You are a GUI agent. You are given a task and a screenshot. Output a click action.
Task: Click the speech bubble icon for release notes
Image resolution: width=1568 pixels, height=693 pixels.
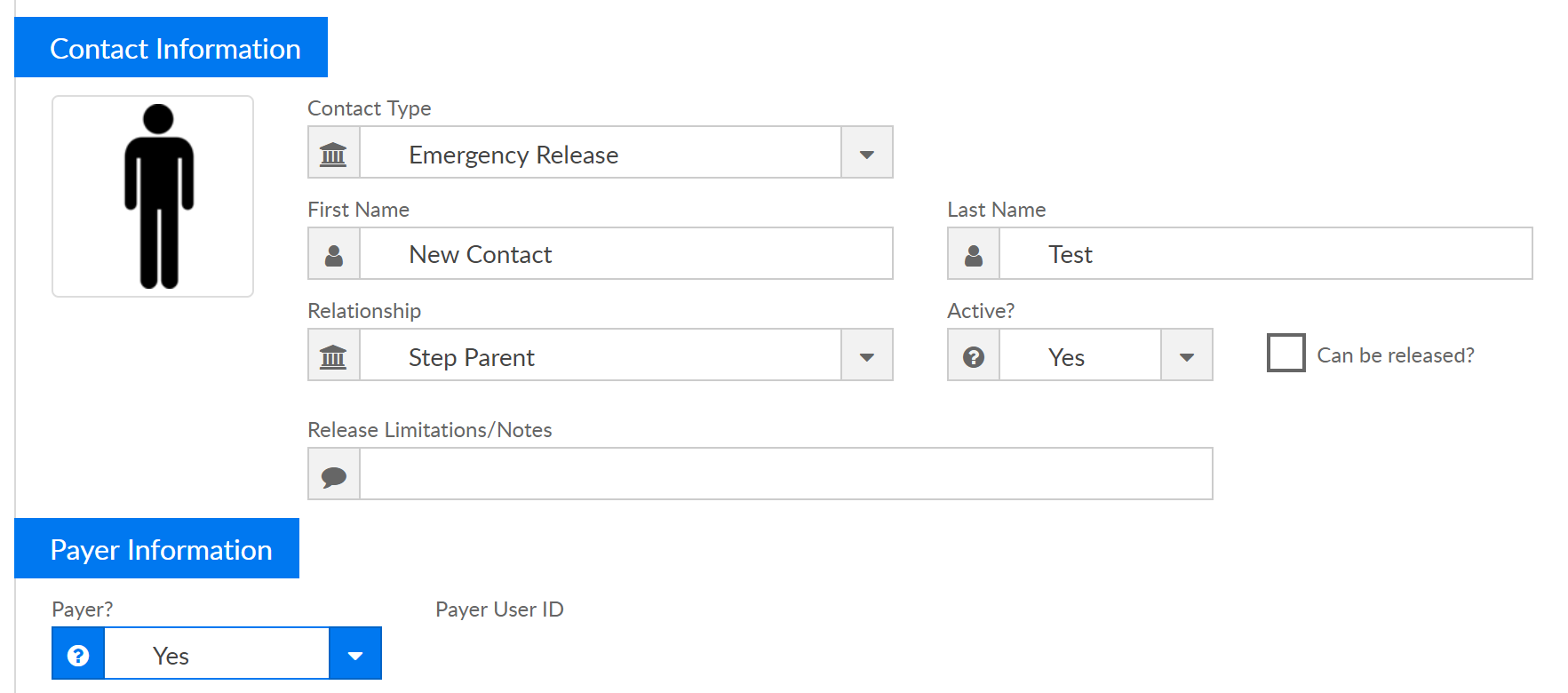(x=334, y=475)
